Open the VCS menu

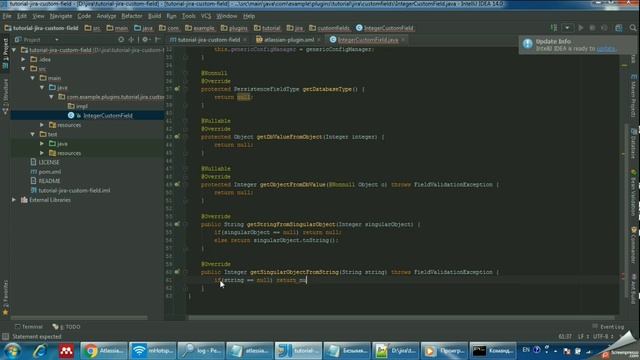[206, 16]
